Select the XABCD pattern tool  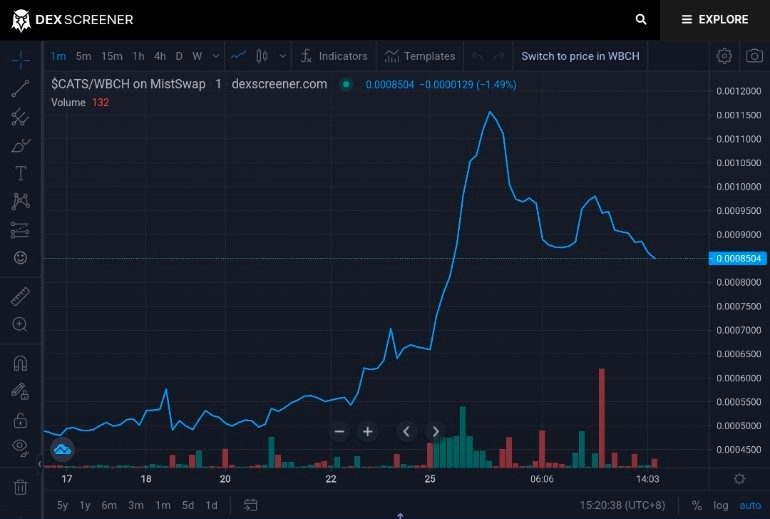coord(21,201)
